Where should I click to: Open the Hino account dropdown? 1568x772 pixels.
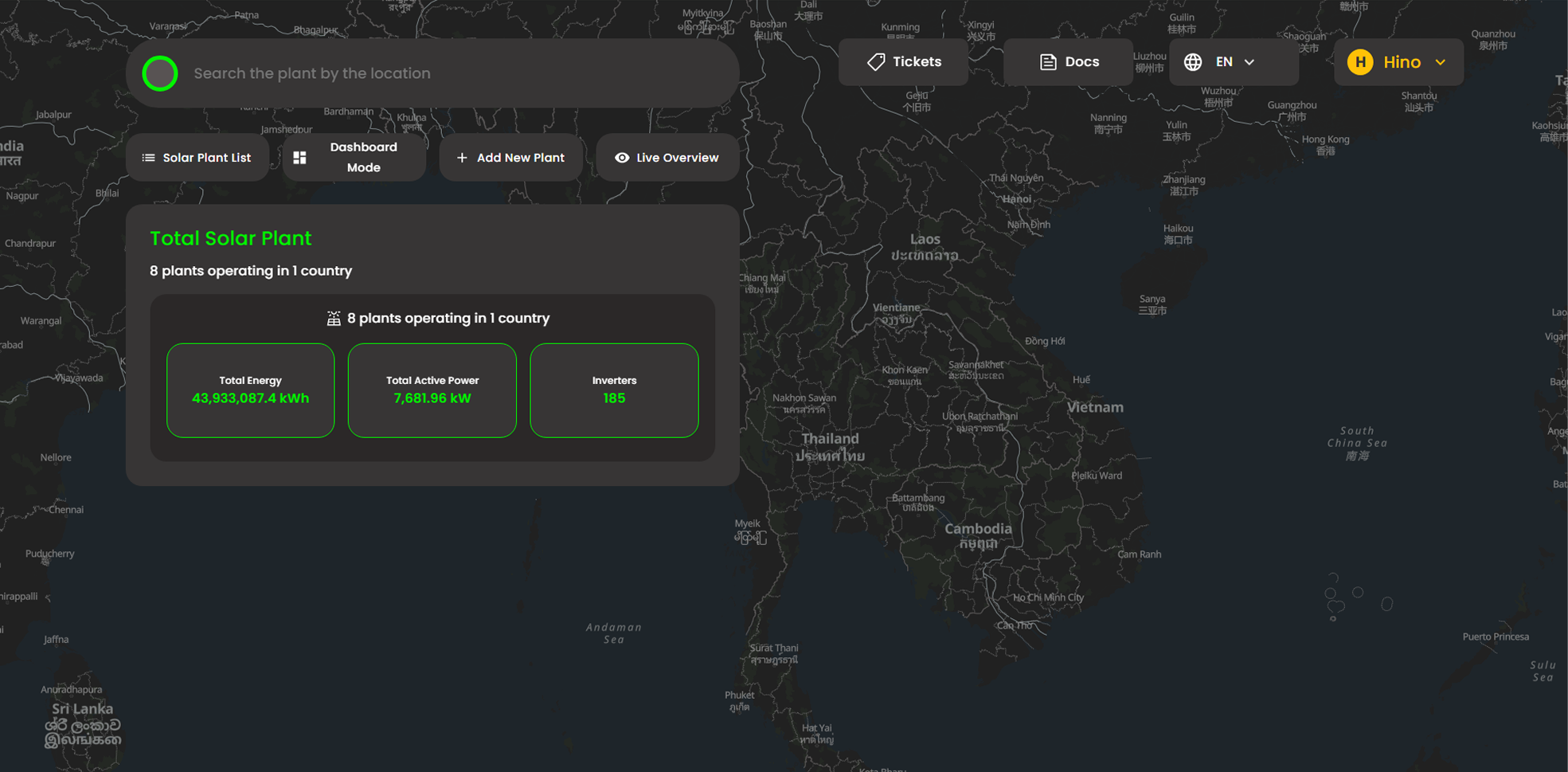click(1402, 62)
